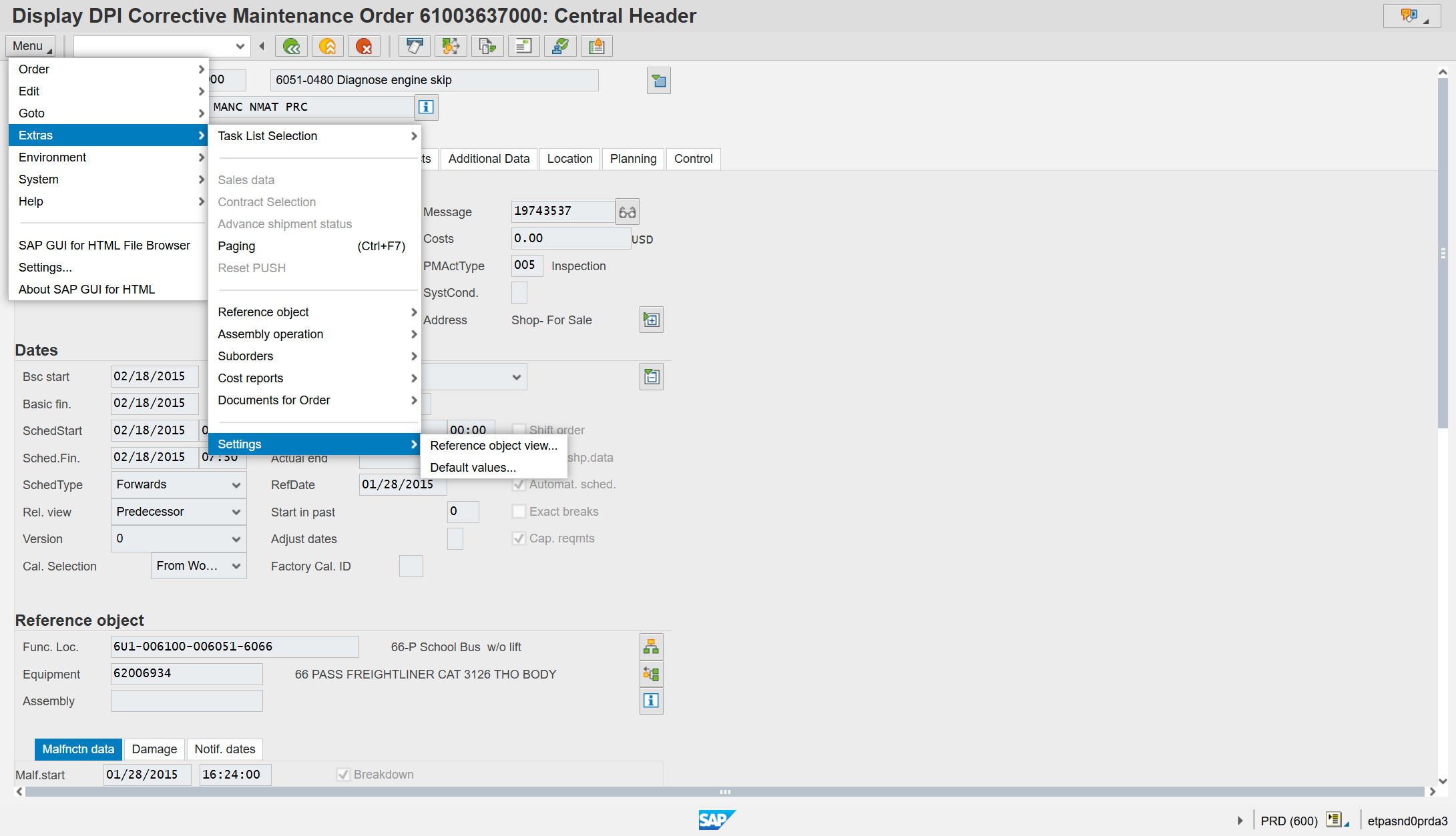The height and width of the screenshot is (836, 1456).
Task: Open the Goto menu entry
Action: click(108, 113)
